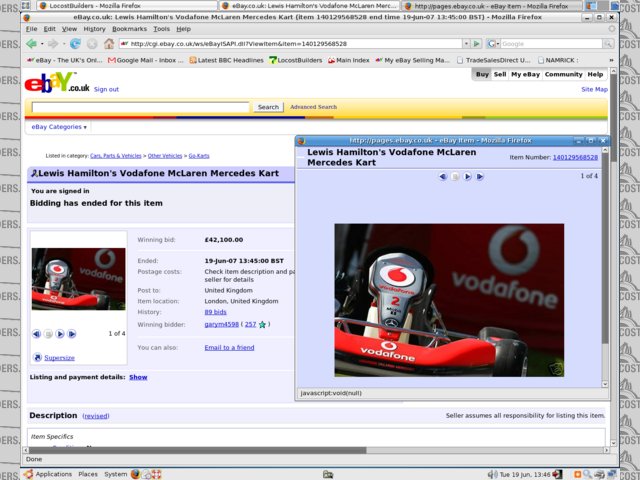Open My eBay Selling Ma... bookmark
The width and height of the screenshot is (640, 480).
click(x=412, y=60)
